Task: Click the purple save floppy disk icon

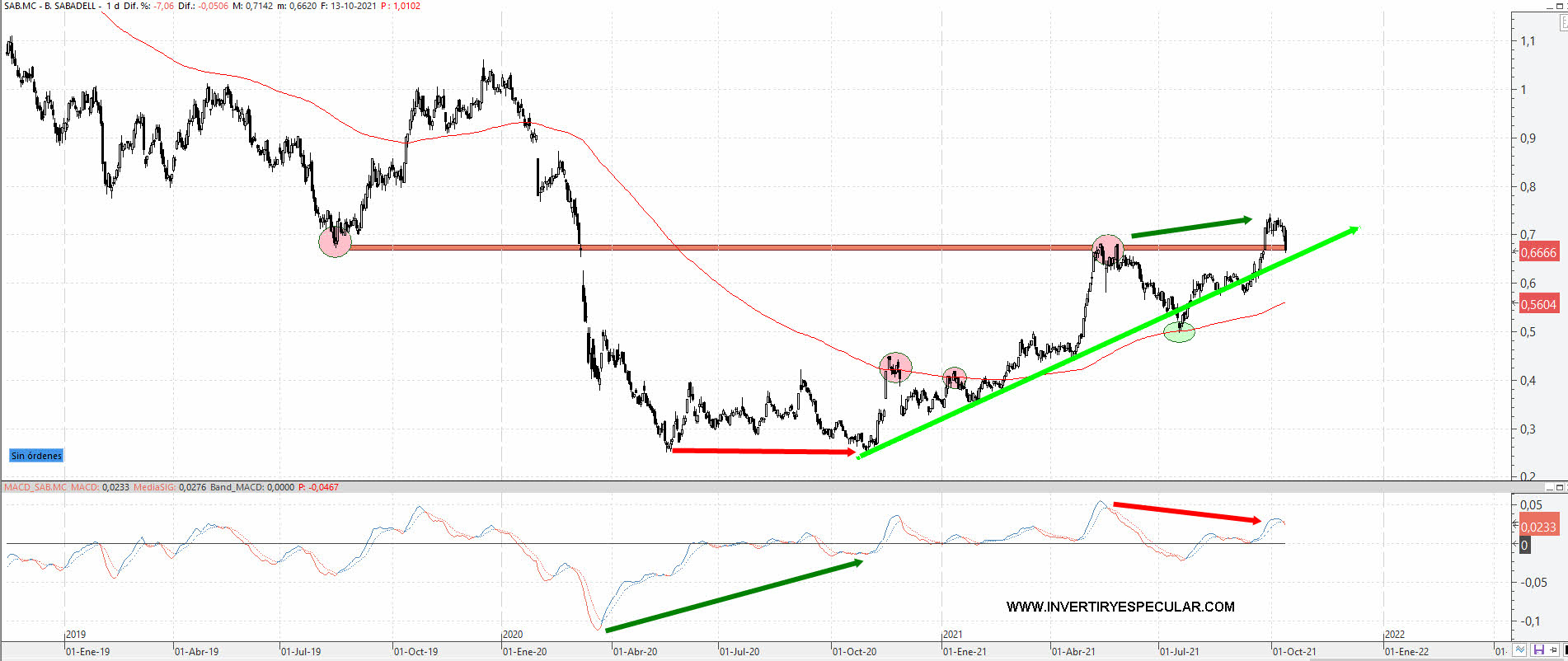Action: [1538, 650]
